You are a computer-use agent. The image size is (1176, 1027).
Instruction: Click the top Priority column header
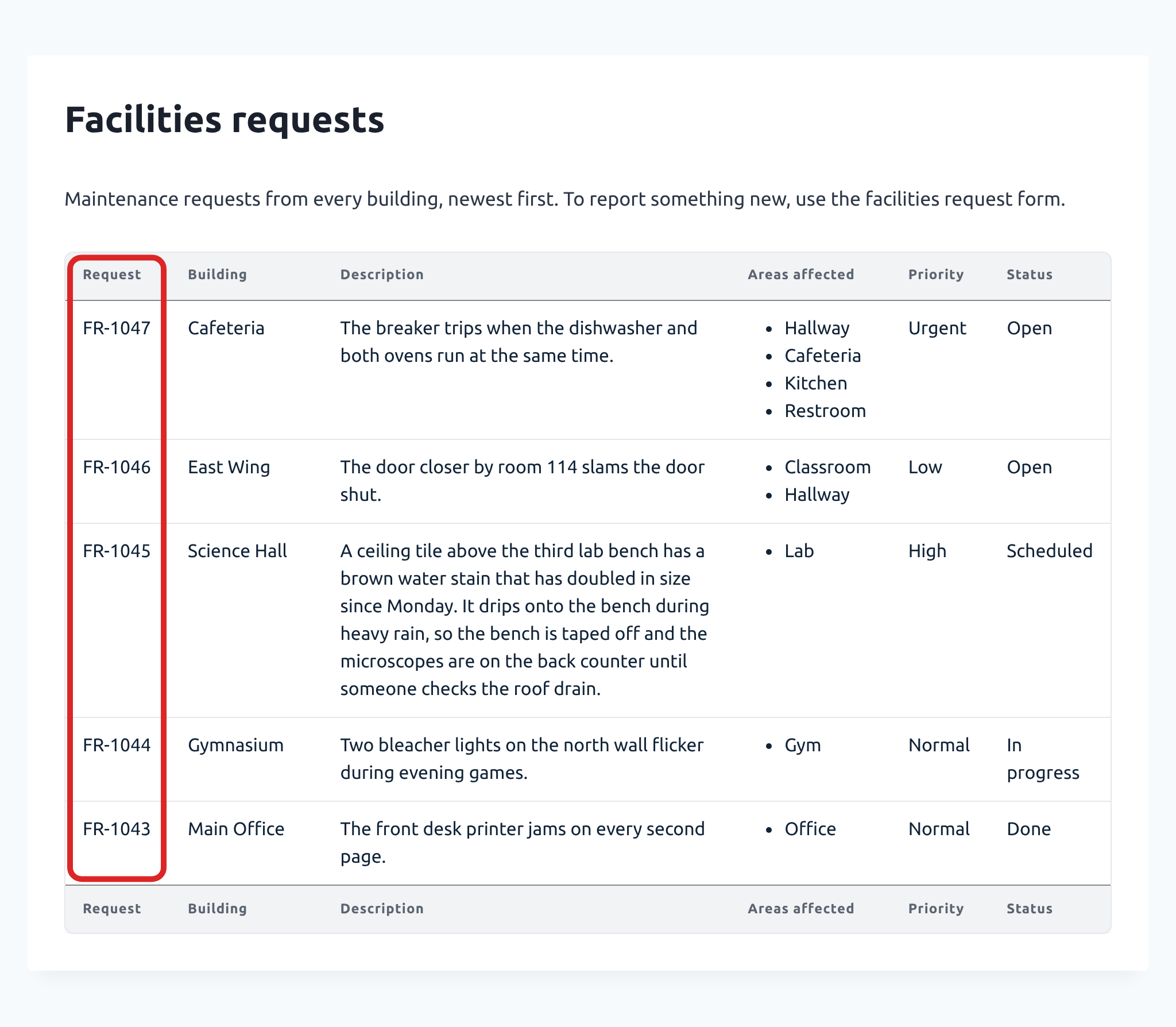[936, 275]
